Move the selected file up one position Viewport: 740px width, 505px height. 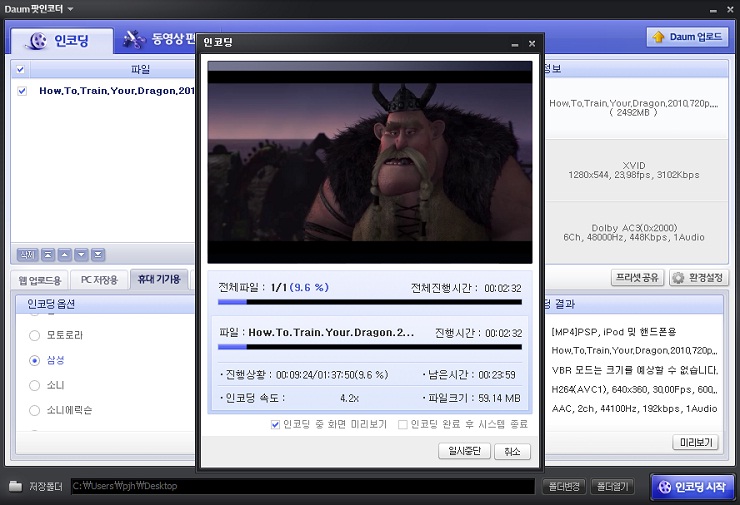[x=65, y=255]
